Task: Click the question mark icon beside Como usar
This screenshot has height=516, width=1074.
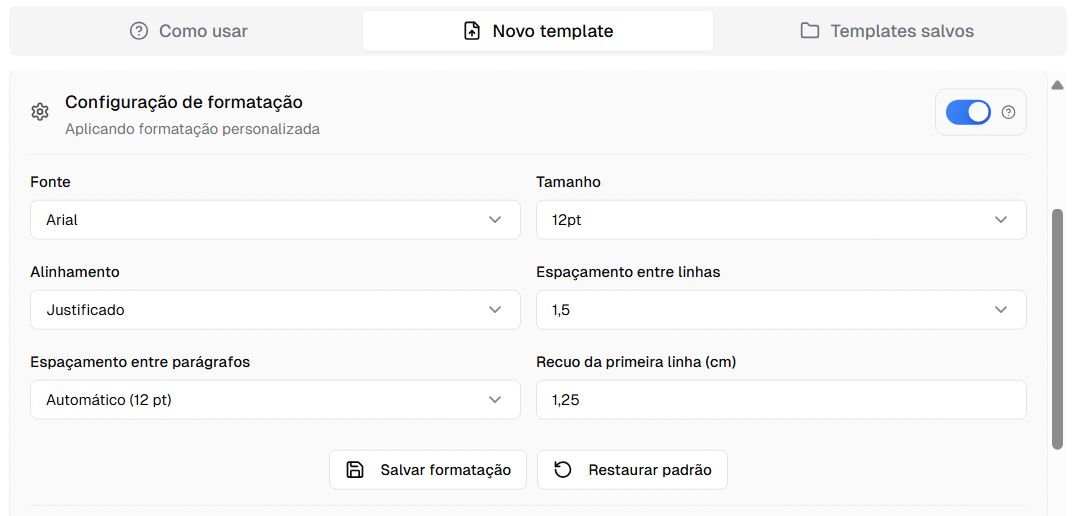Action: pyautogui.click(x=139, y=31)
